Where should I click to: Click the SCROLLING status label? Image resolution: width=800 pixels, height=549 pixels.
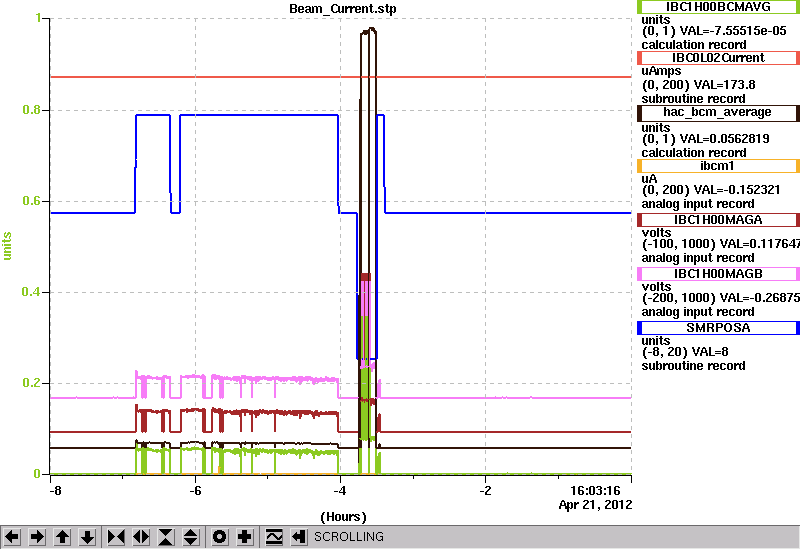349,537
